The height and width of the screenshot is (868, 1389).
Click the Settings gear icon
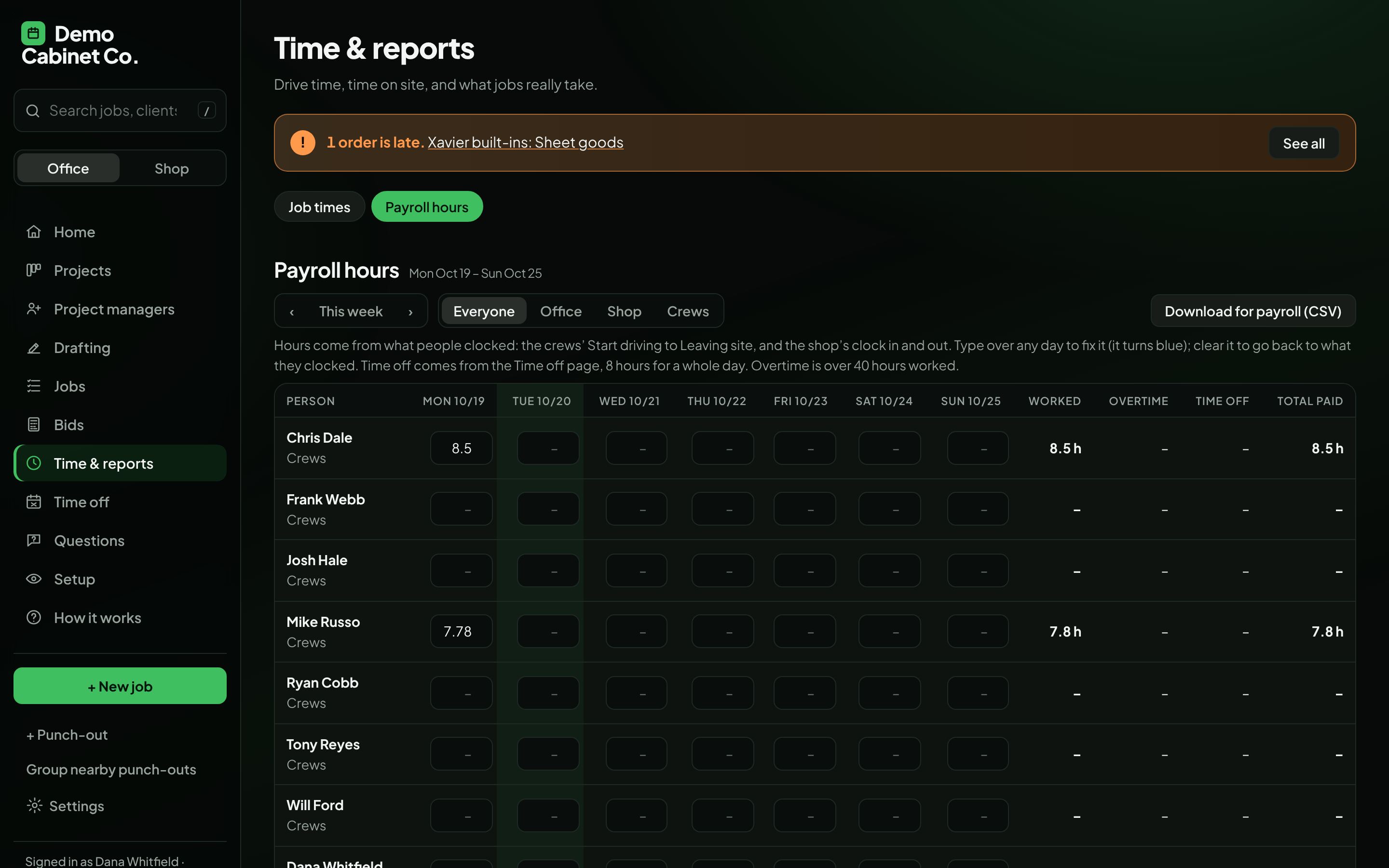(34, 805)
